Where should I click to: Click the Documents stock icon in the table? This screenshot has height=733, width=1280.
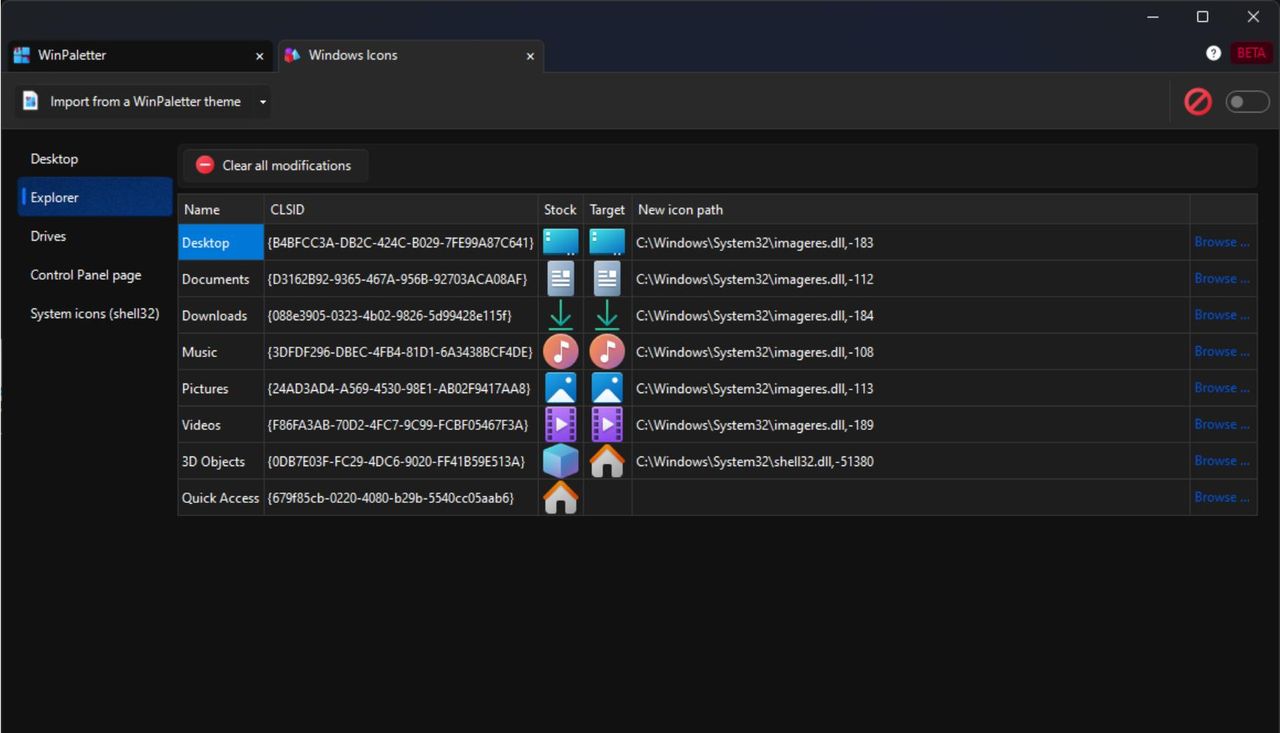[x=560, y=278]
